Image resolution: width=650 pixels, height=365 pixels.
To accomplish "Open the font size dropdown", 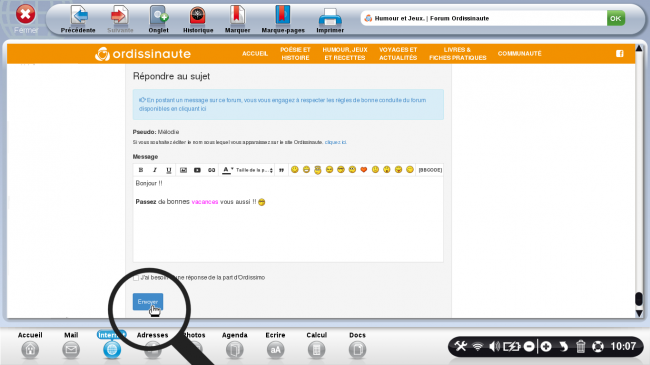I will coord(254,170).
